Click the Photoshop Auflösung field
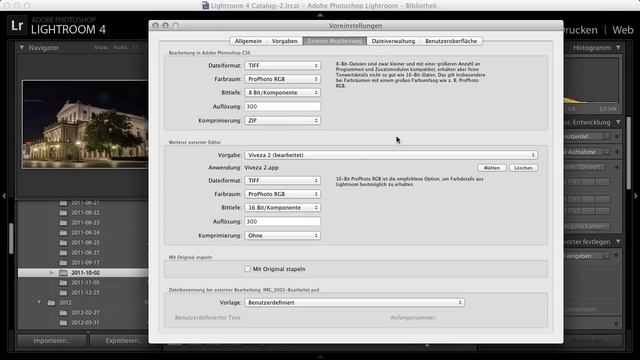 (x=282, y=107)
